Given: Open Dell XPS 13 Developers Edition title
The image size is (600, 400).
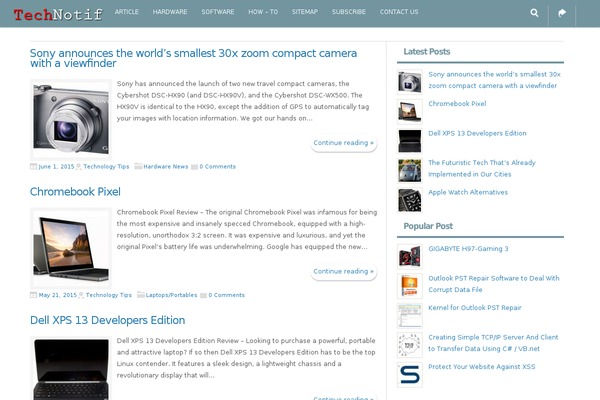Looking at the screenshot, I should tap(108, 320).
